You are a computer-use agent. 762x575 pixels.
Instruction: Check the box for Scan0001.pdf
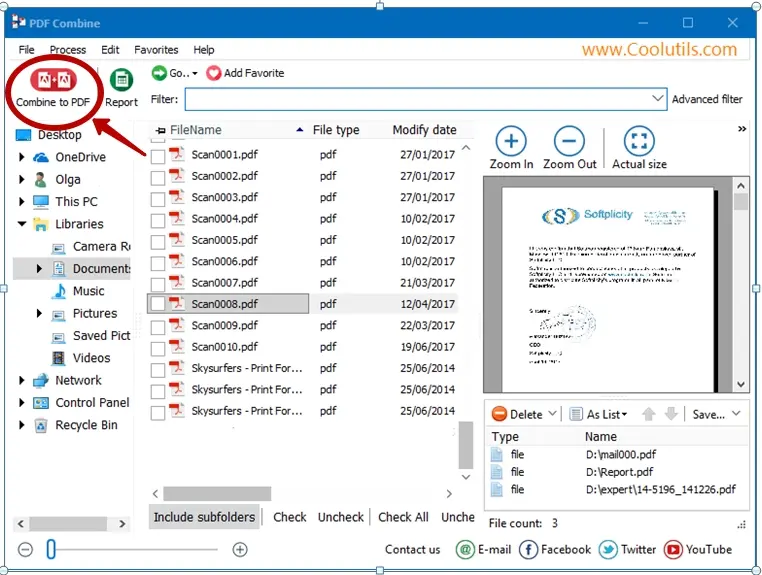(x=158, y=155)
